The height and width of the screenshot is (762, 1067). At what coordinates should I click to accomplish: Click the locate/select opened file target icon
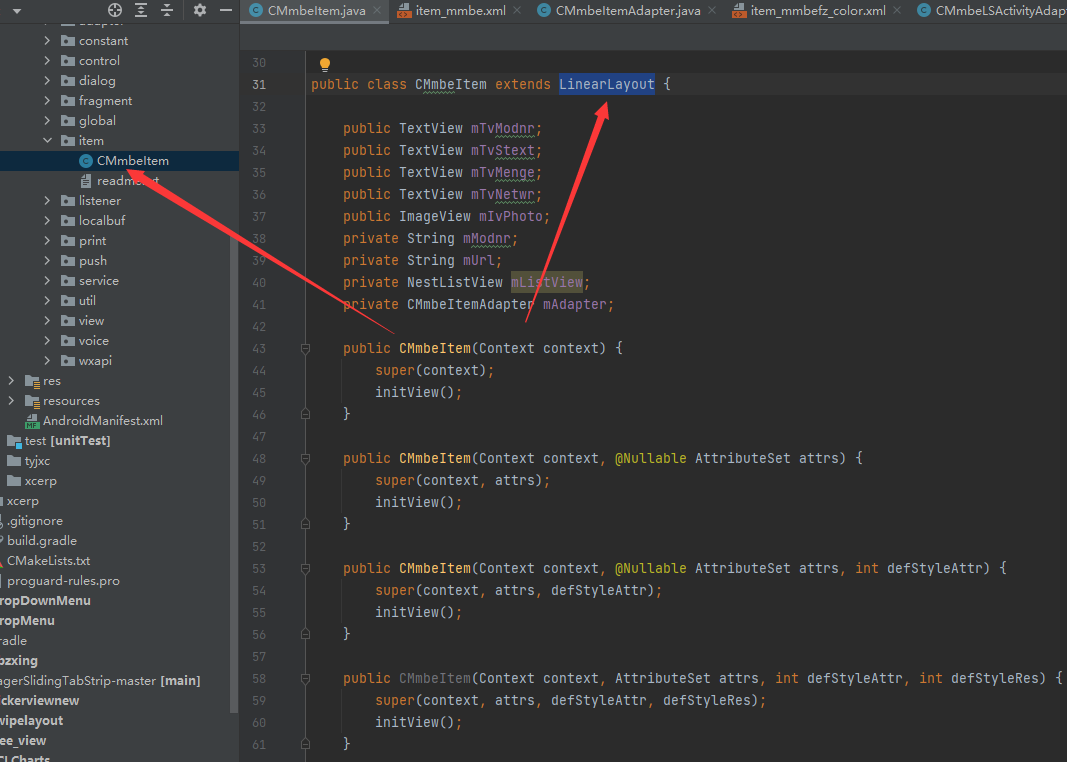tap(115, 10)
